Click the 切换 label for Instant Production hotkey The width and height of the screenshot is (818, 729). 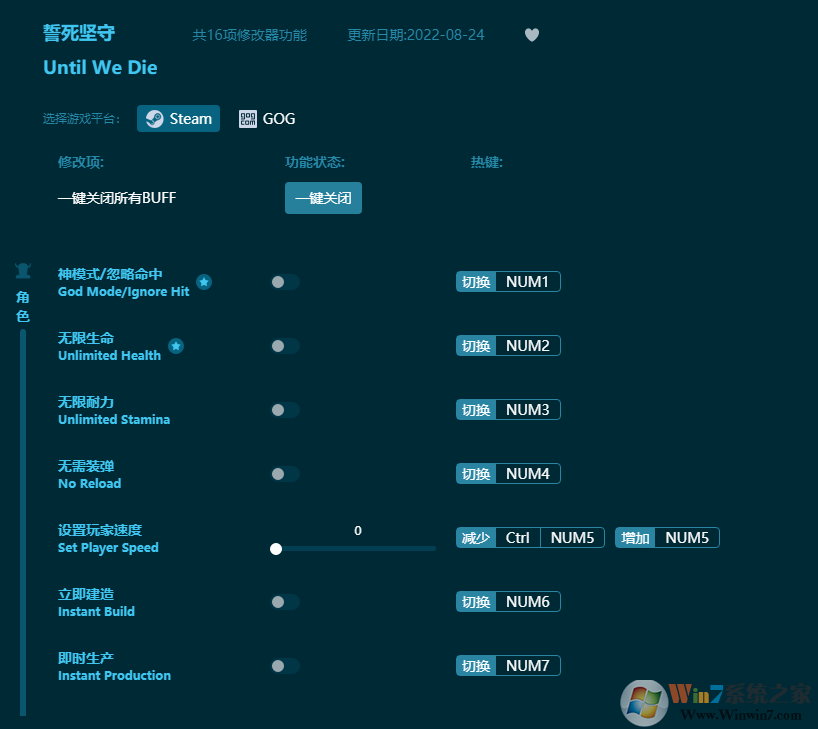(476, 666)
